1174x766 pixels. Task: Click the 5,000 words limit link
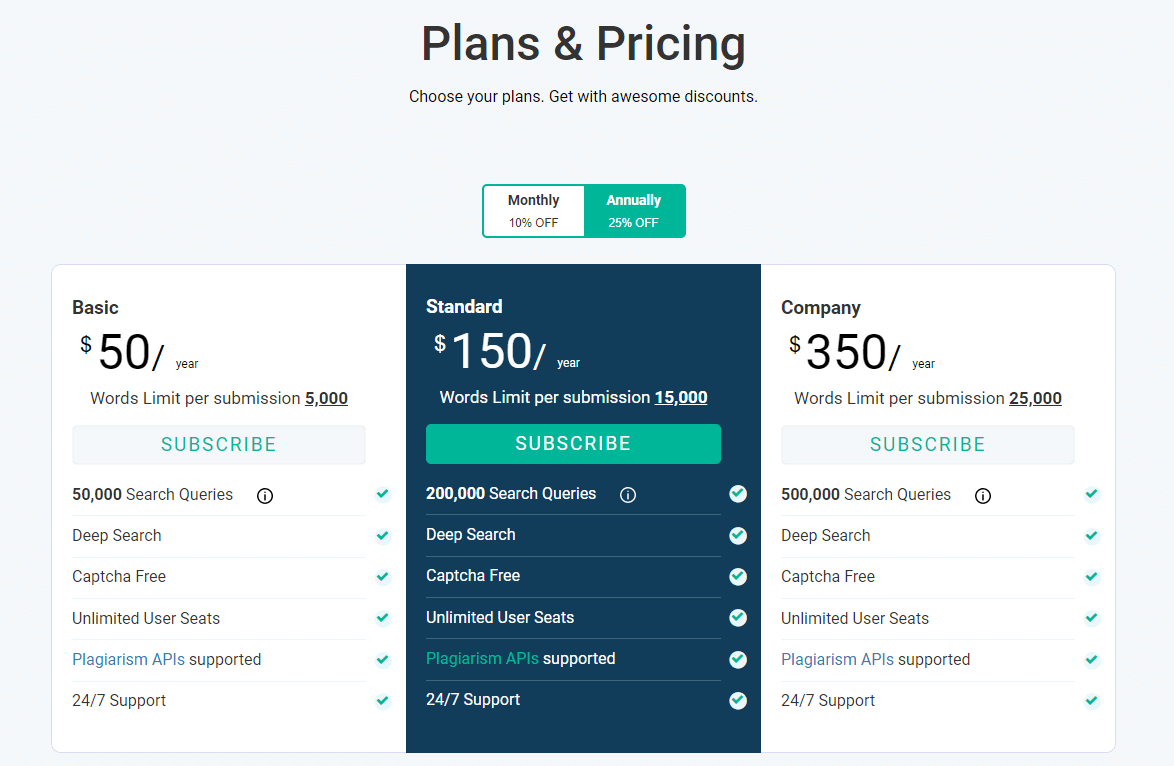click(x=326, y=398)
